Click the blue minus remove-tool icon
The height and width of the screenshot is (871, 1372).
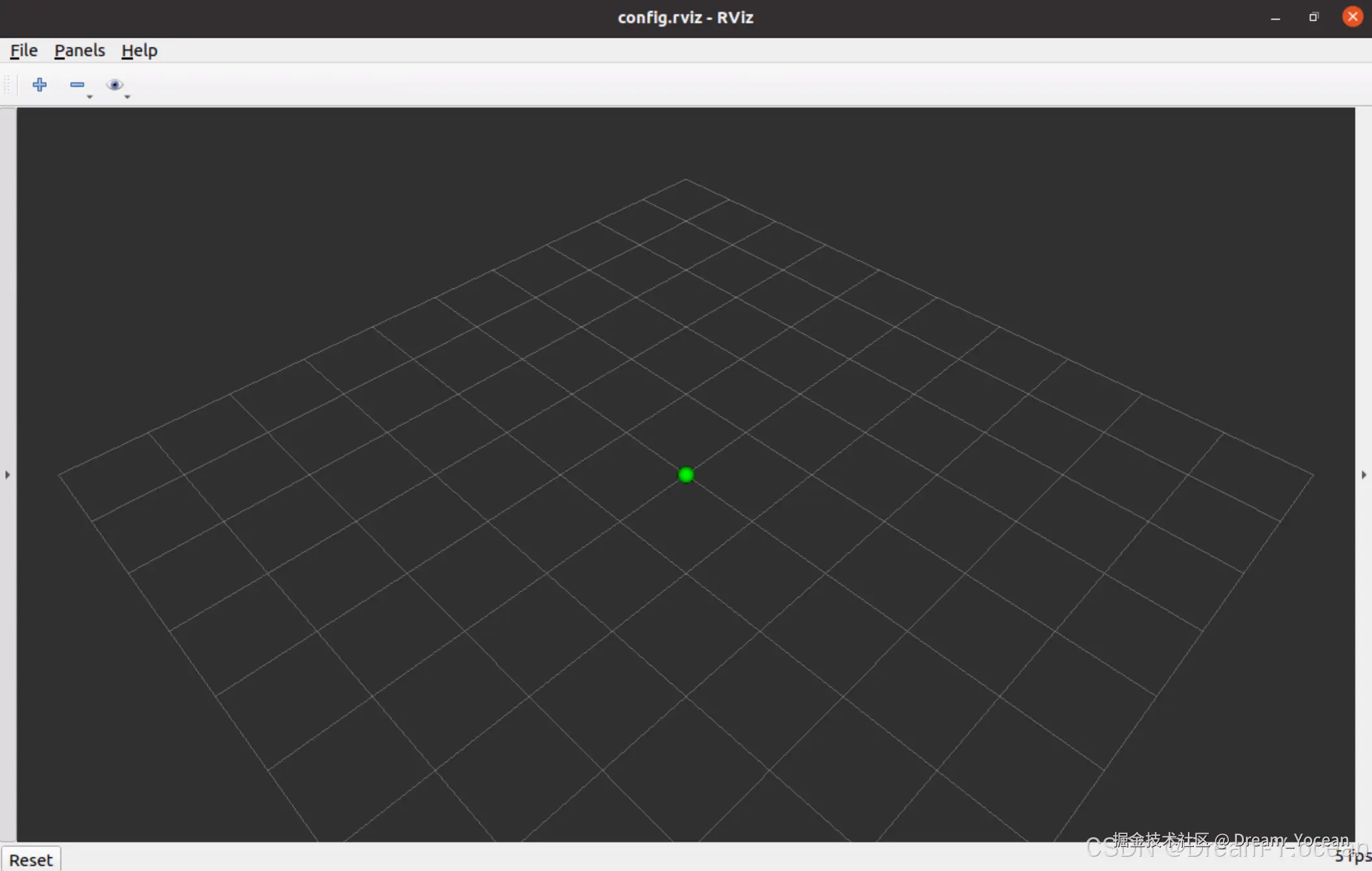(77, 85)
